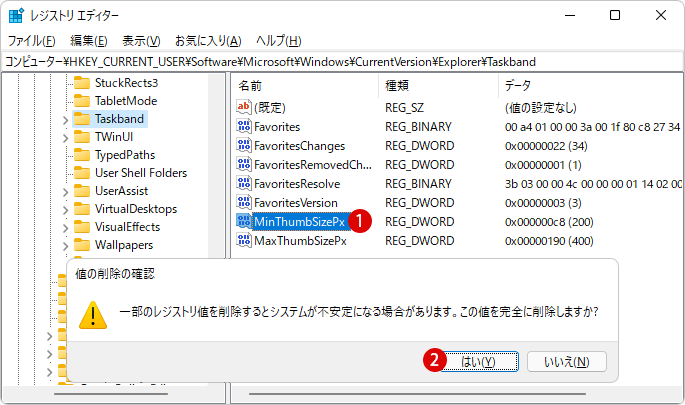Select the Wallpapers tree item label
Image resolution: width=685 pixels, height=405 pixels.
point(124,245)
